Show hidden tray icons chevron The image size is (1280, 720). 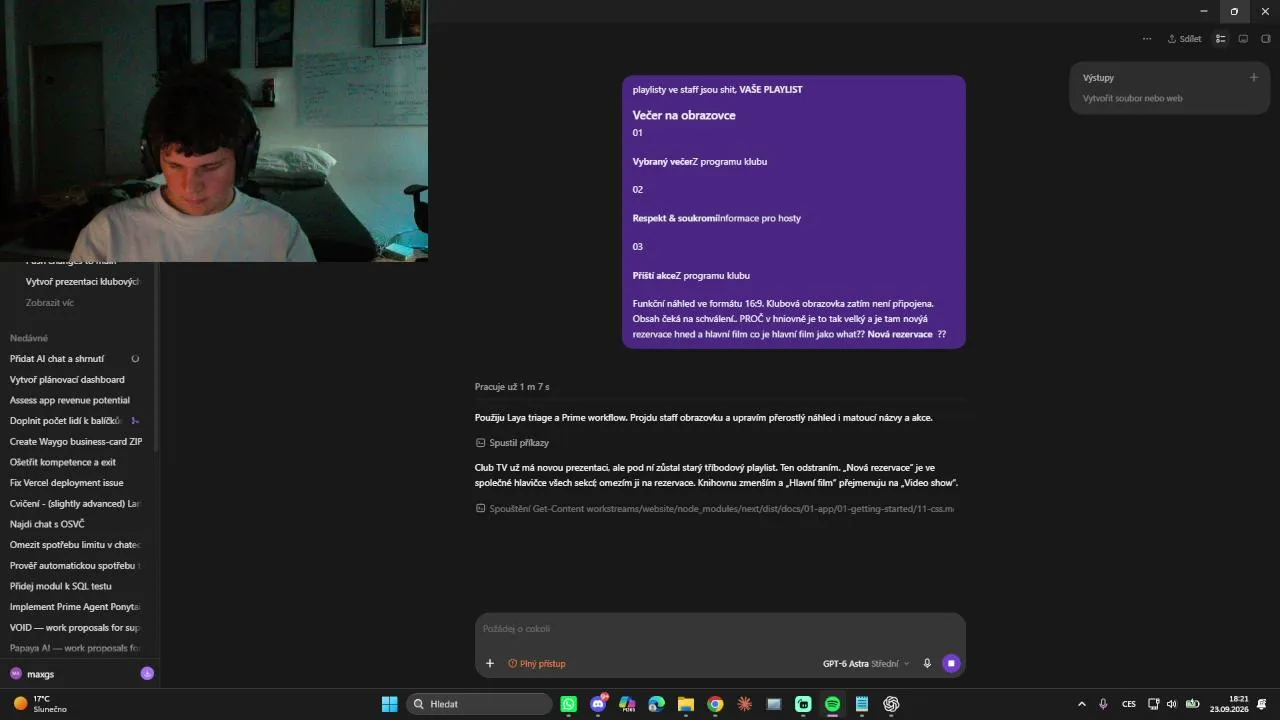pyautogui.click(x=1081, y=704)
